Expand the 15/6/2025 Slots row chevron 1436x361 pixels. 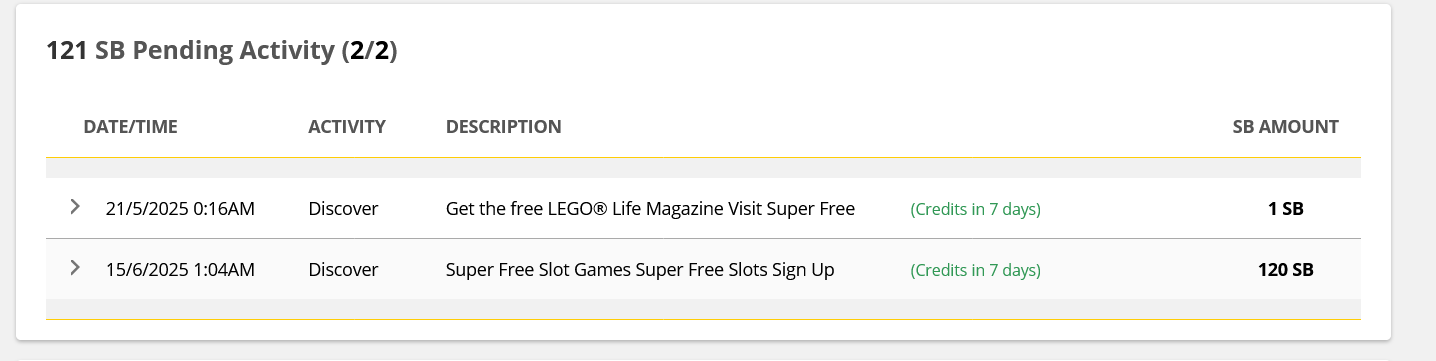[x=75, y=268]
